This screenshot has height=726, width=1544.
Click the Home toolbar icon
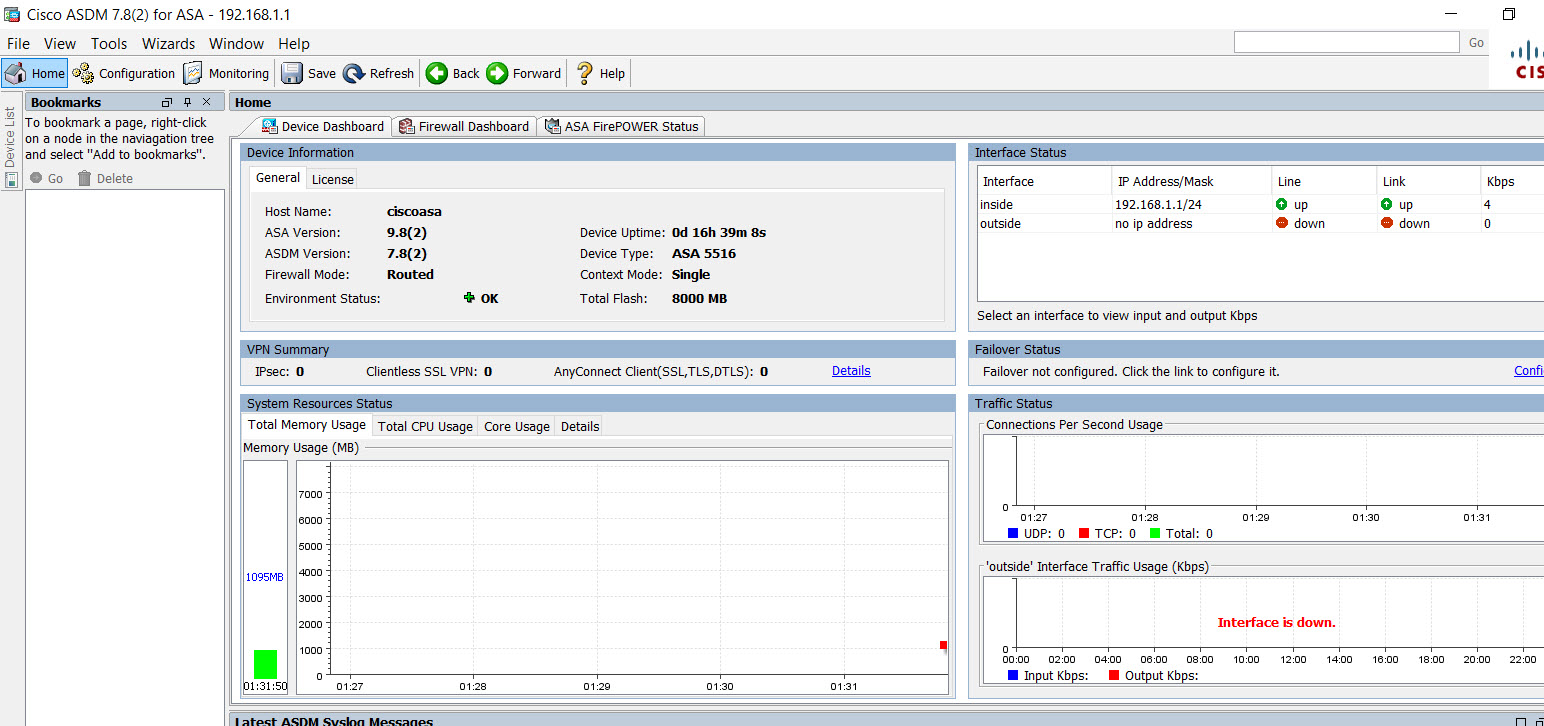pyautogui.click(x=35, y=73)
